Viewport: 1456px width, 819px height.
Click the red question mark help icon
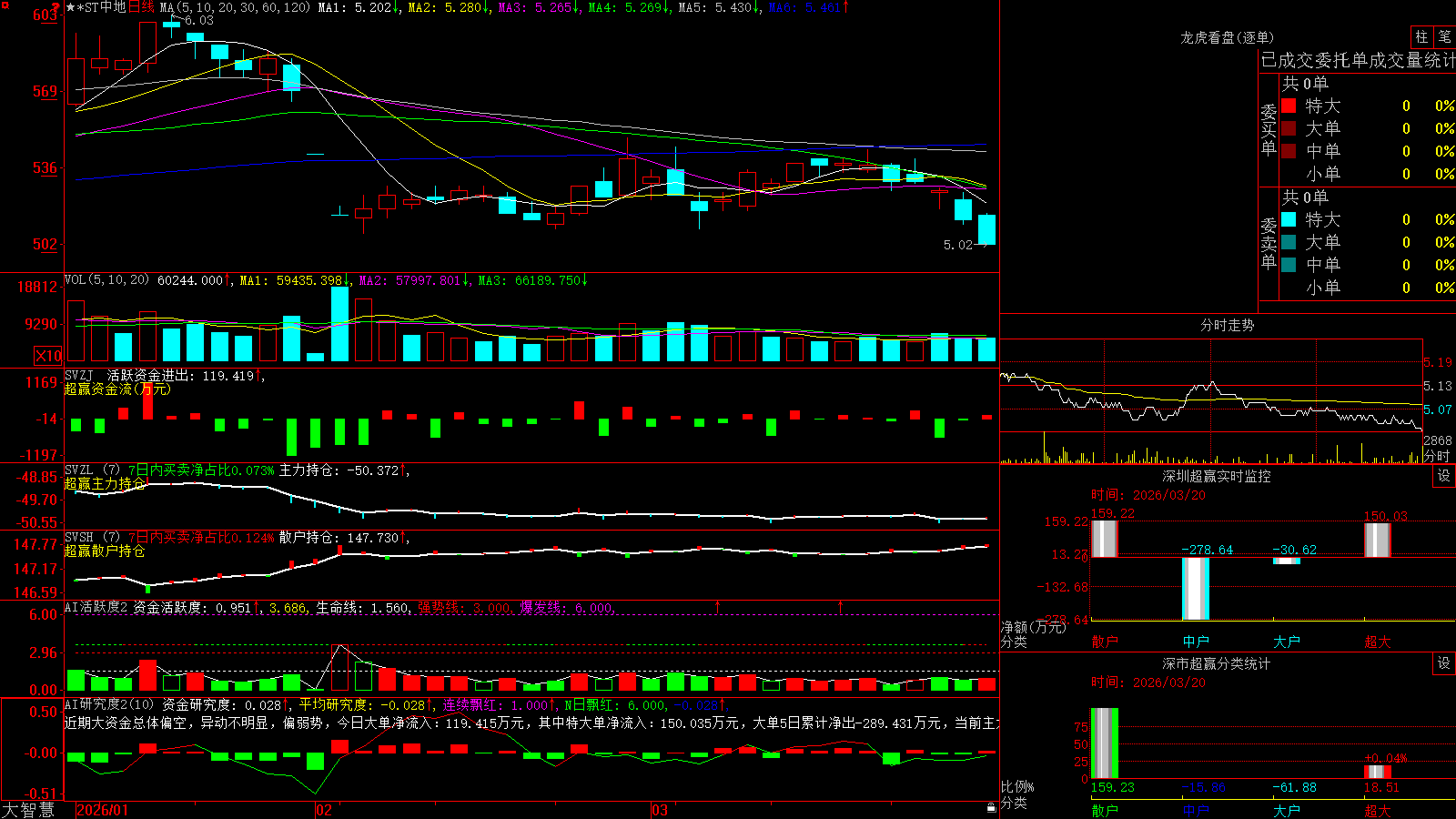[x=56, y=8]
